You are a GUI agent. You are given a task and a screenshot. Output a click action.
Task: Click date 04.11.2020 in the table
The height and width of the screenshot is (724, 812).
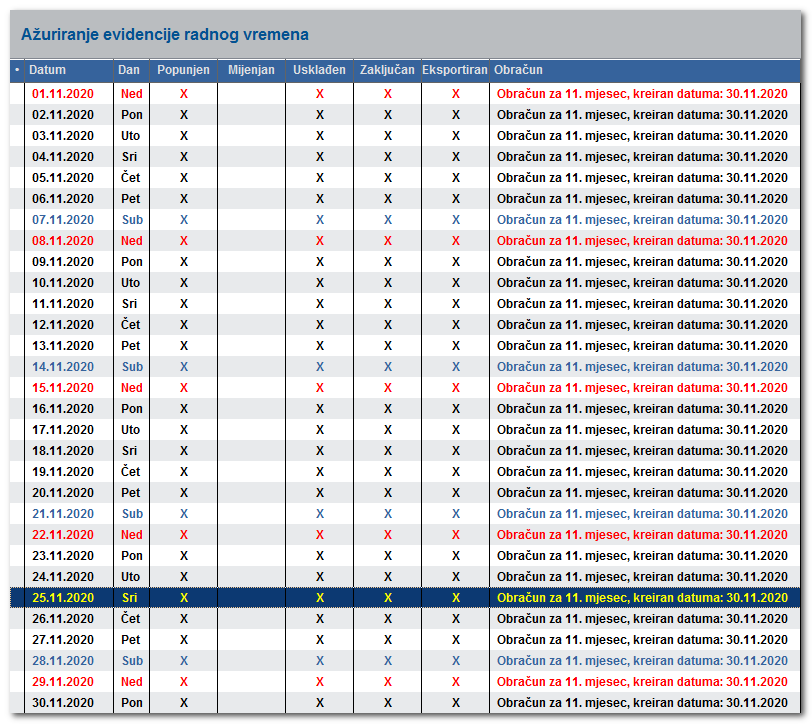tap(63, 157)
